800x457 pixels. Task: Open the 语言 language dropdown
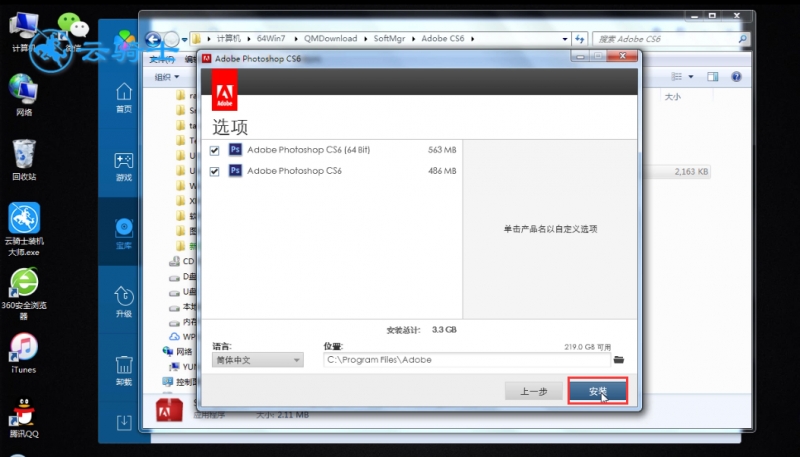tap(258, 360)
